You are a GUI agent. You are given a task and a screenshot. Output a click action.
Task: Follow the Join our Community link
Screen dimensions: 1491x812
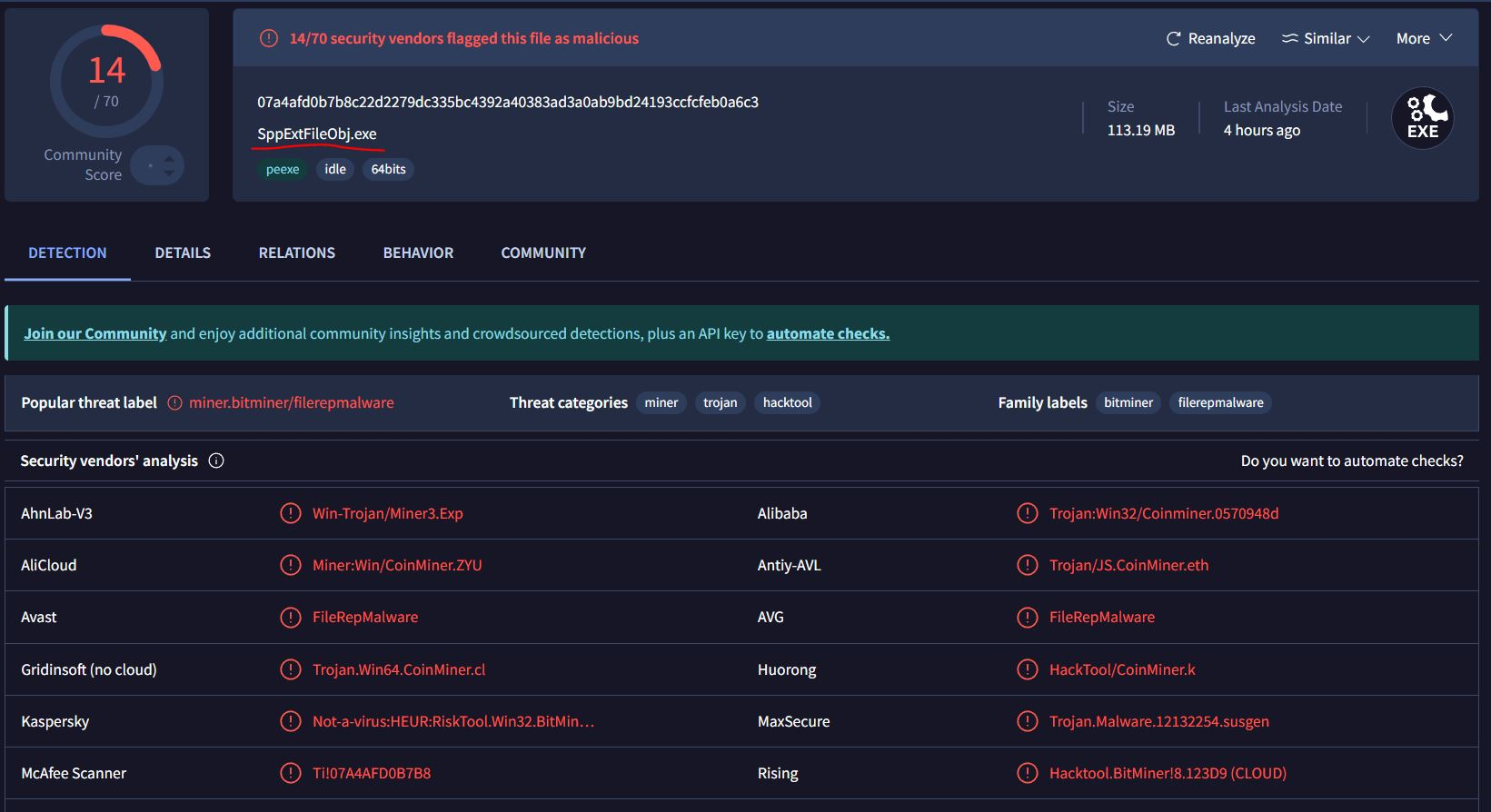point(95,333)
